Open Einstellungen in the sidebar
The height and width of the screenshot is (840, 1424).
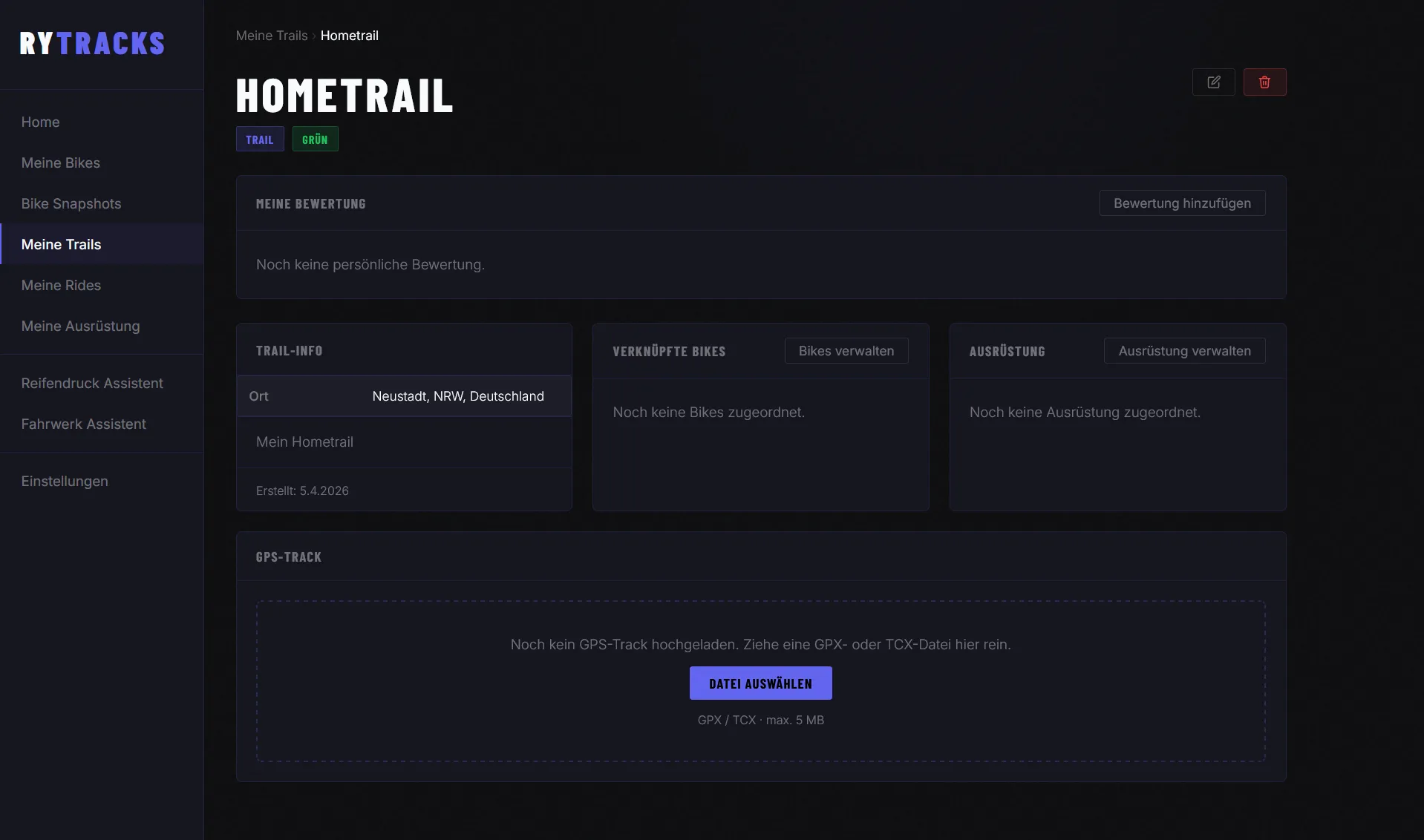65,482
